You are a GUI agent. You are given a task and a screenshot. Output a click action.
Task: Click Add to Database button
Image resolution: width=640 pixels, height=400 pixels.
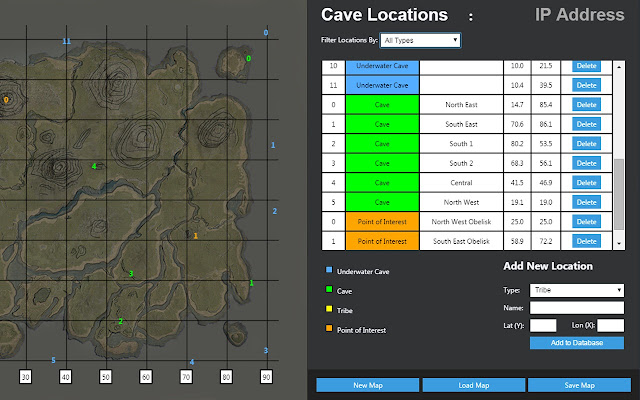pyautogui.click(x=577, y=342)
